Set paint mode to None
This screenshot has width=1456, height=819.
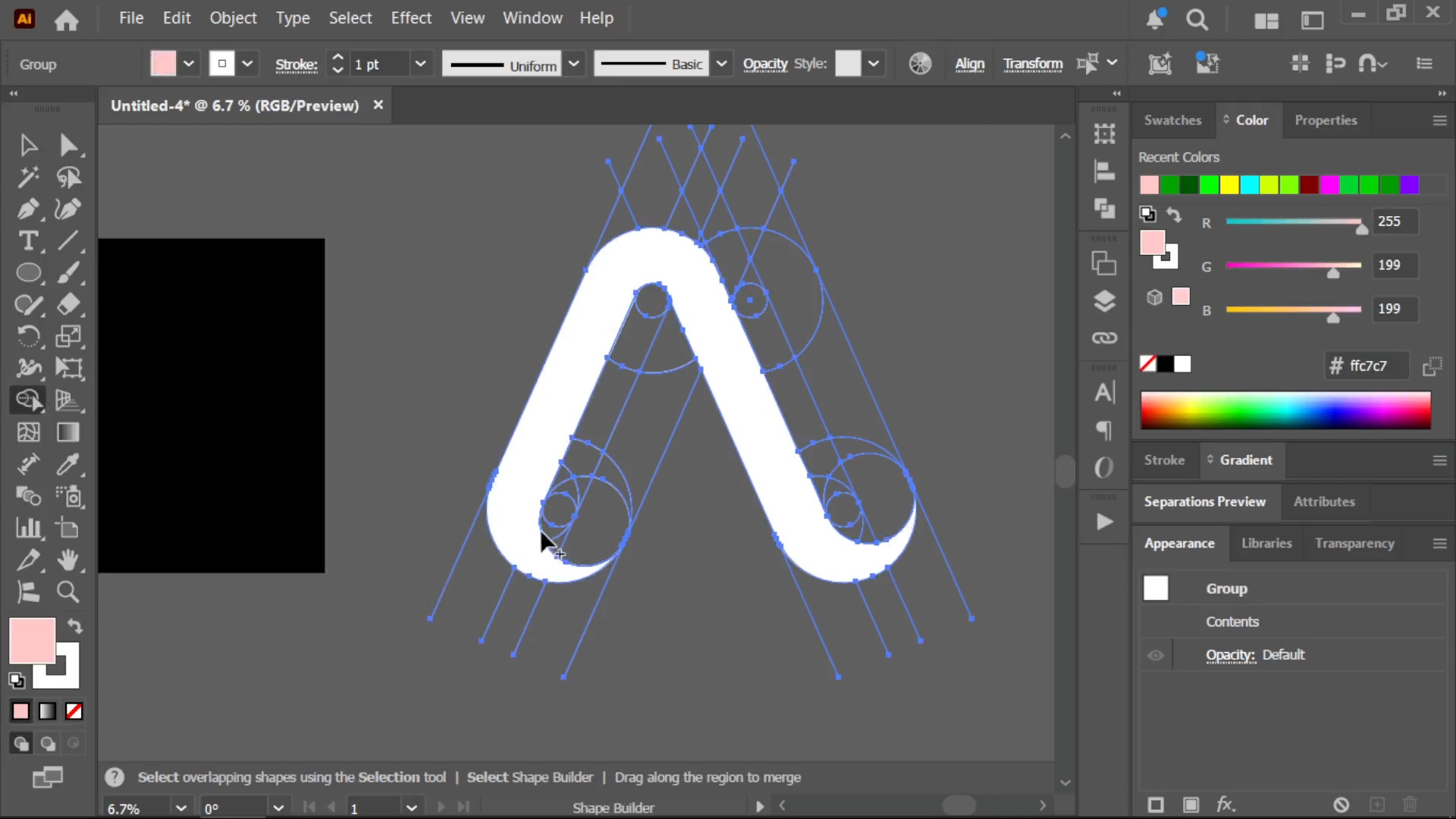[74, 711]
